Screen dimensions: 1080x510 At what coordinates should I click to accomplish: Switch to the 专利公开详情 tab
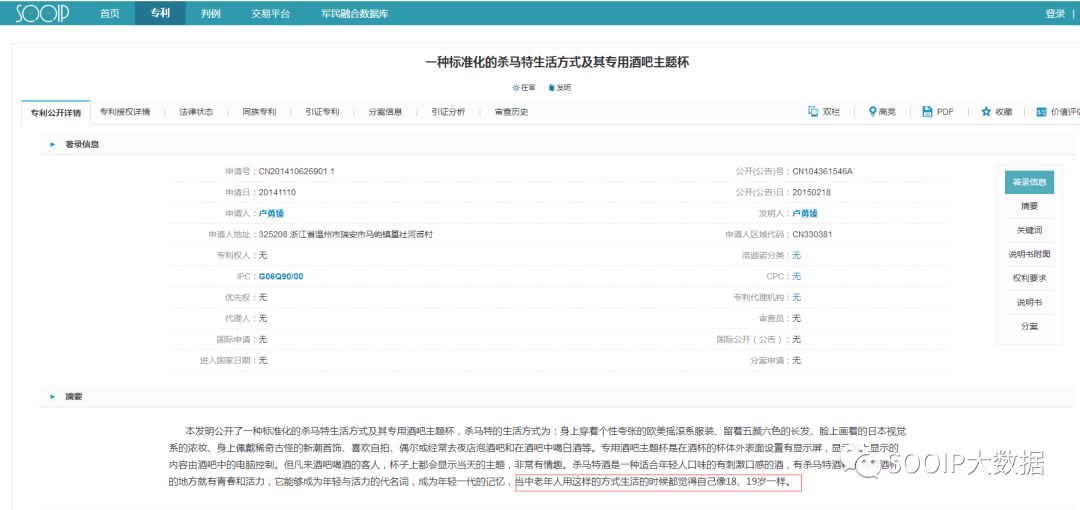56,112
